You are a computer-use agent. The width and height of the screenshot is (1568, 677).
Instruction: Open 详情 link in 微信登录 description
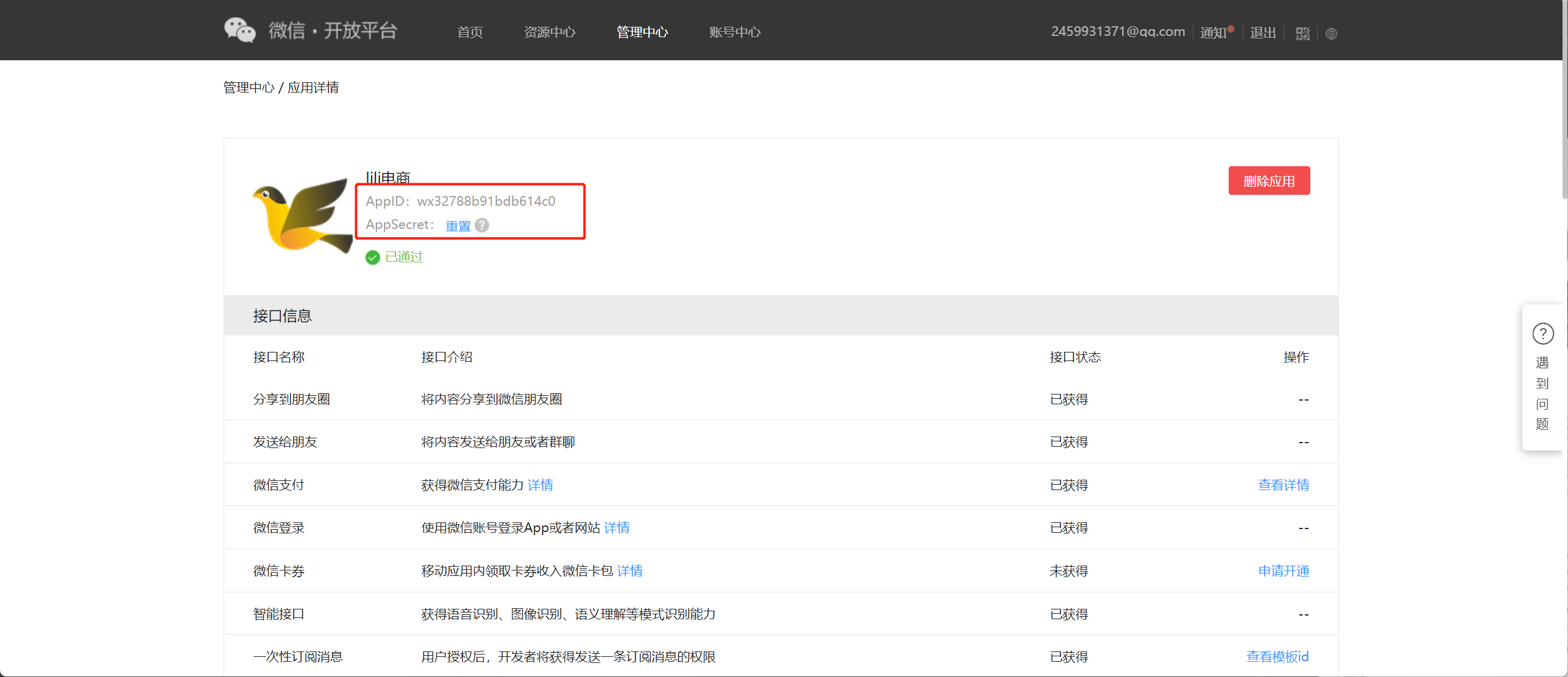click(617, 527)
